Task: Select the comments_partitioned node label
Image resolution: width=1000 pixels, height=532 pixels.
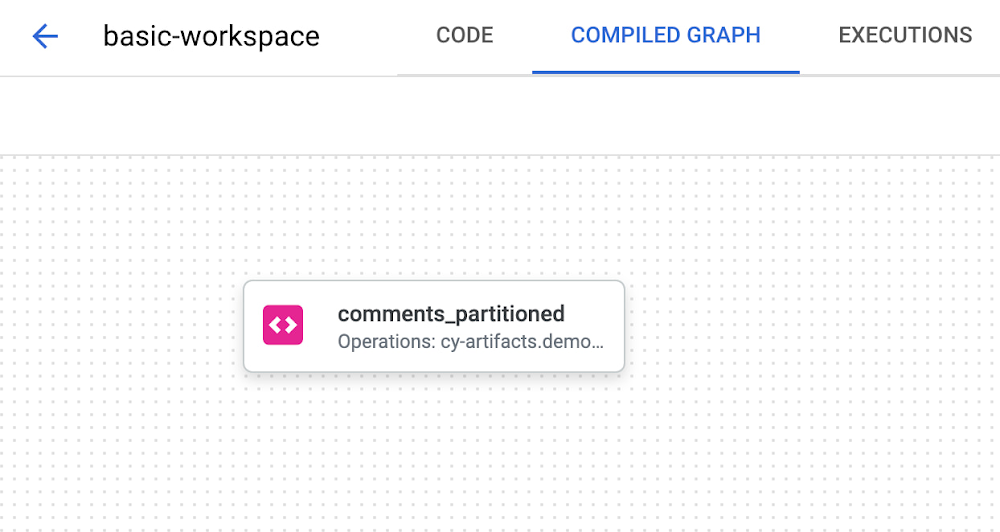Action: [x=451, y=314]
